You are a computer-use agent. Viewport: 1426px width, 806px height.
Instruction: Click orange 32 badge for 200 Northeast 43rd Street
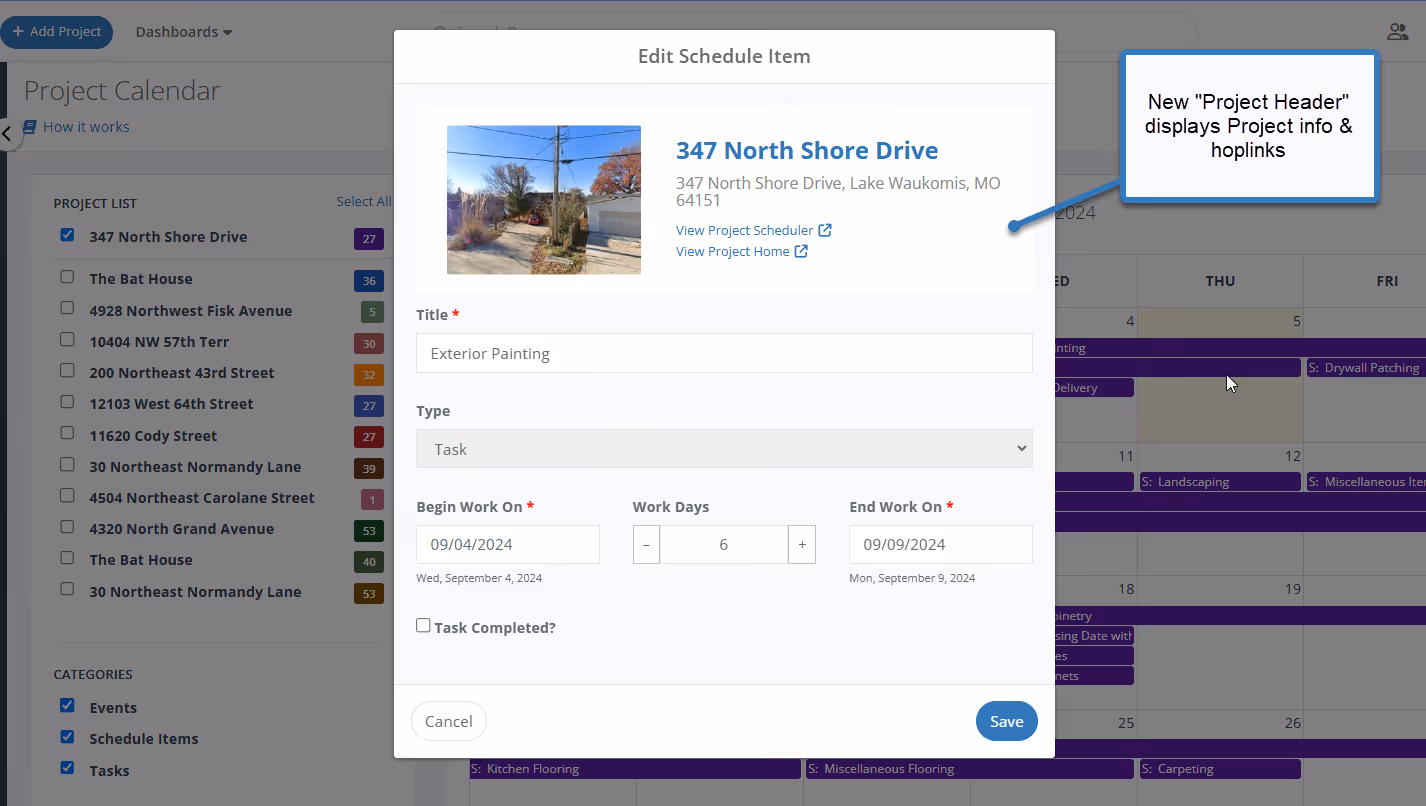[369, 375]
